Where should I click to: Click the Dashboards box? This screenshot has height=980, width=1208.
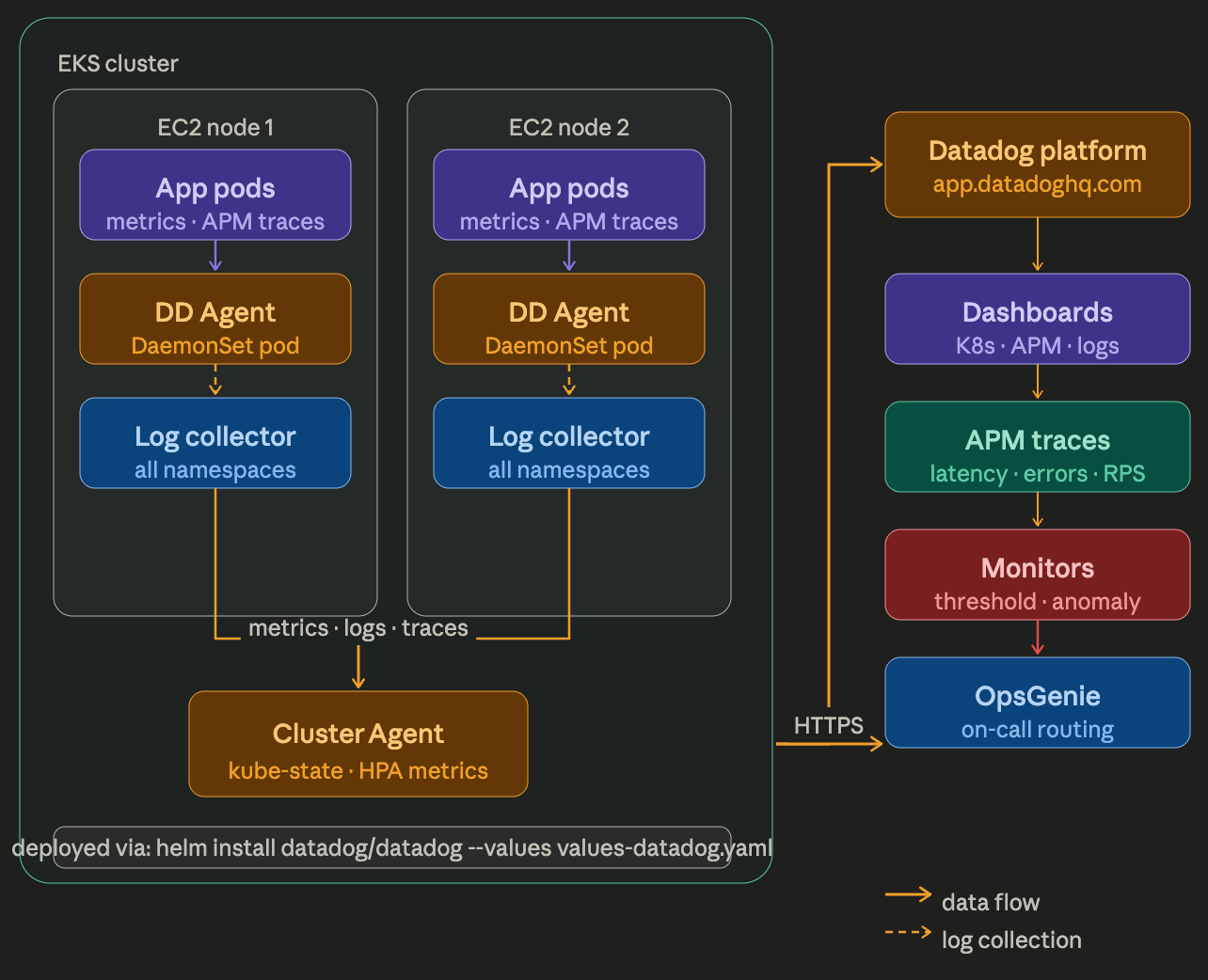[1038, 319]
